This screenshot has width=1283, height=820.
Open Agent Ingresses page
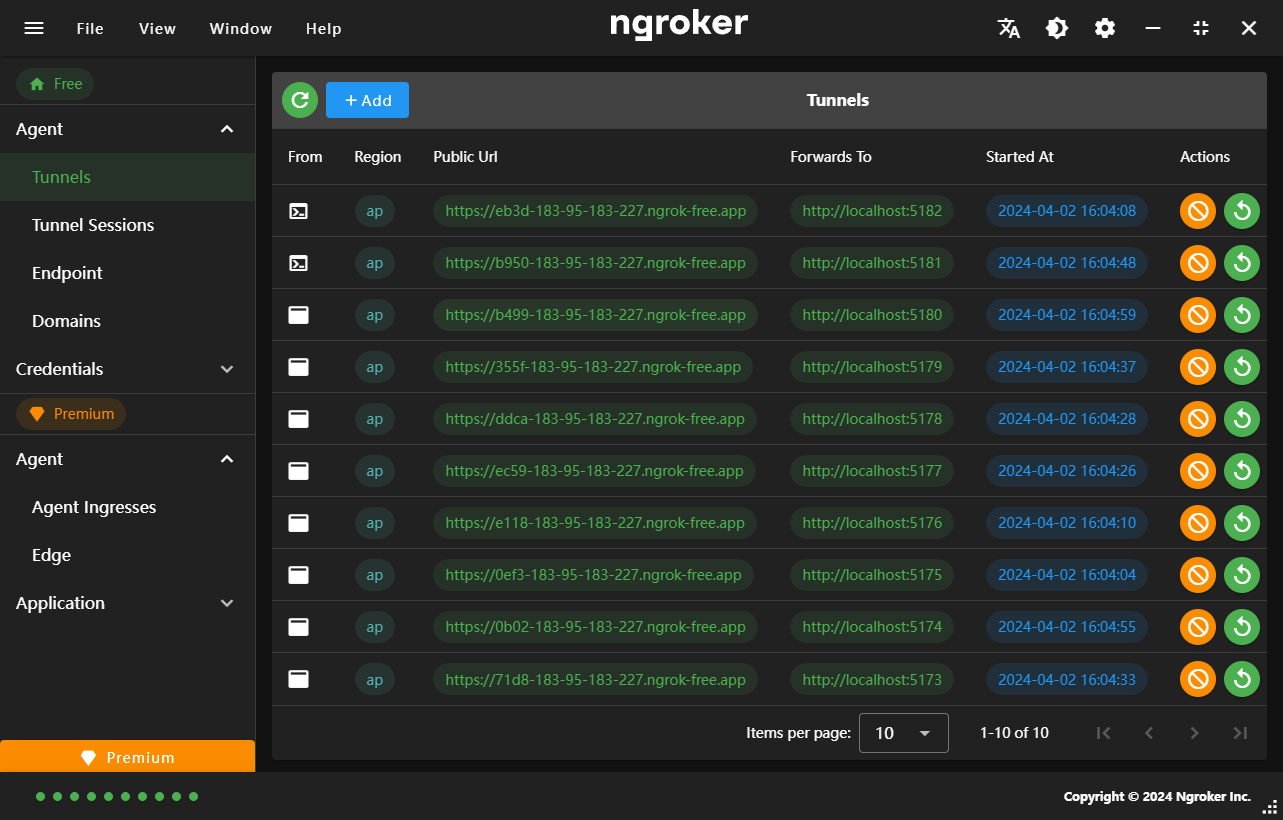127,507
